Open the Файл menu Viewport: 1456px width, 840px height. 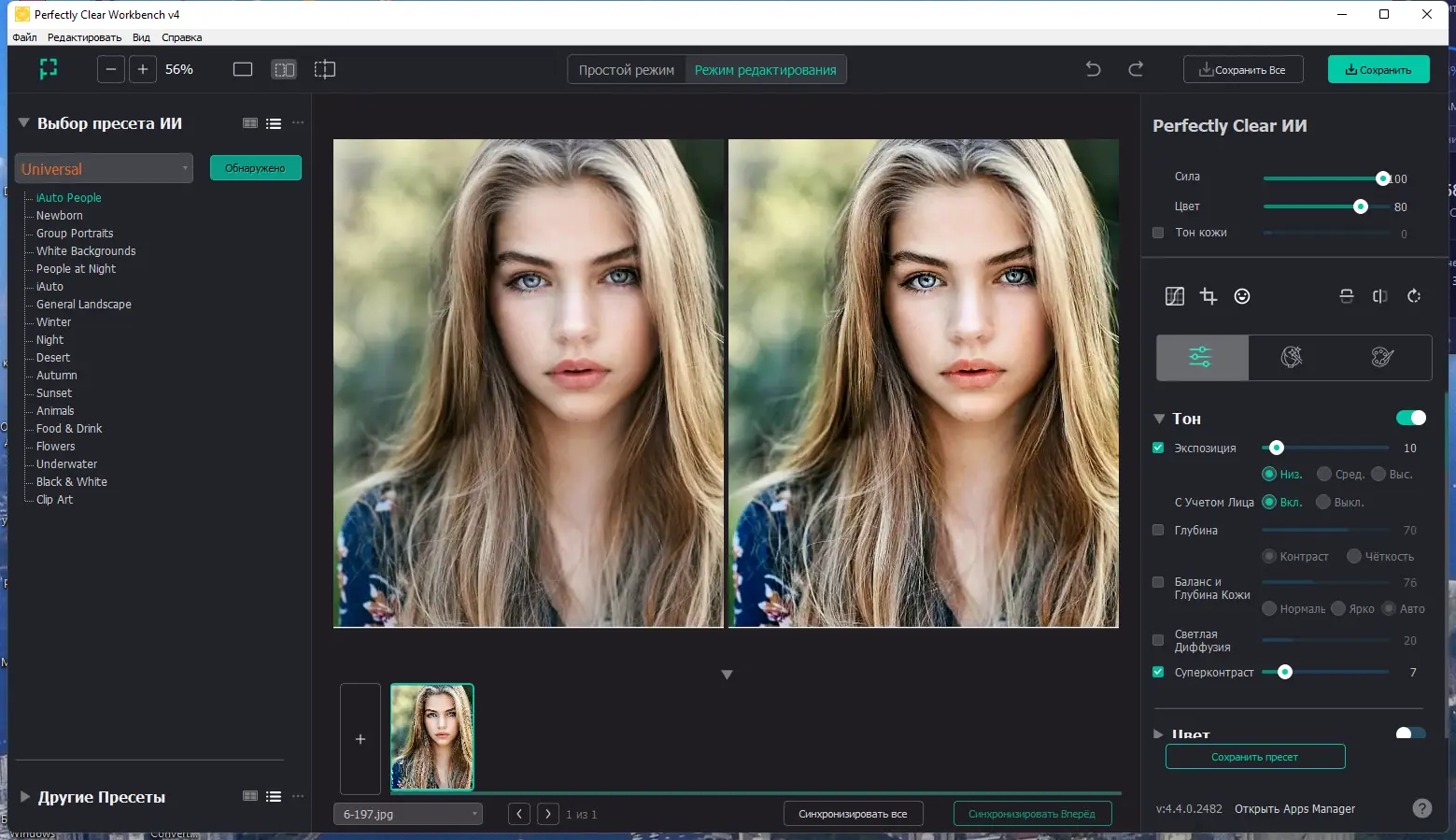pos(25,37)
